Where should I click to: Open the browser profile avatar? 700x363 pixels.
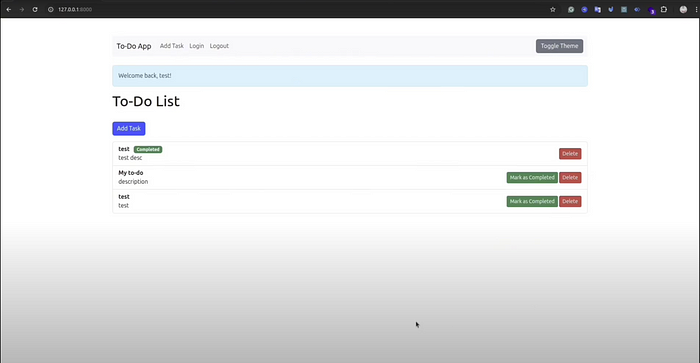click(683, 9)
